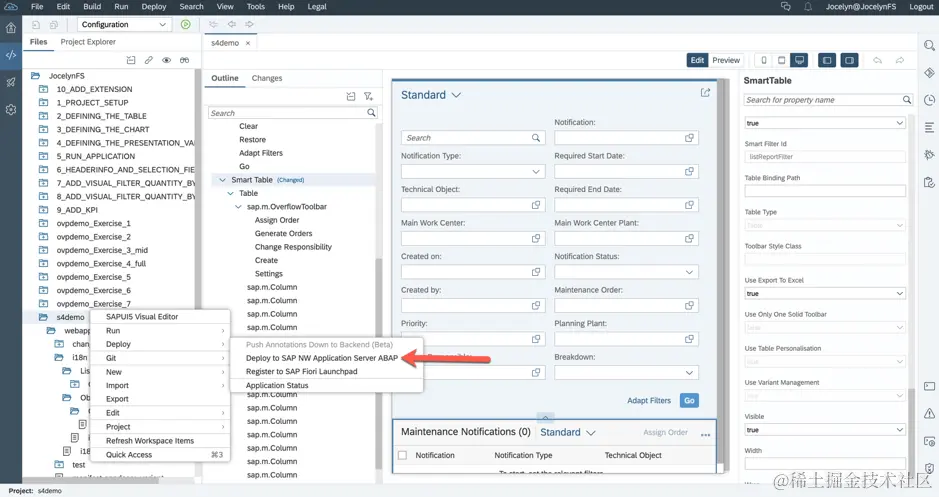This screenshot has width=939, height=497.
Task: Click the binoculars find icon in Files panel
Action: click(184, 60)
